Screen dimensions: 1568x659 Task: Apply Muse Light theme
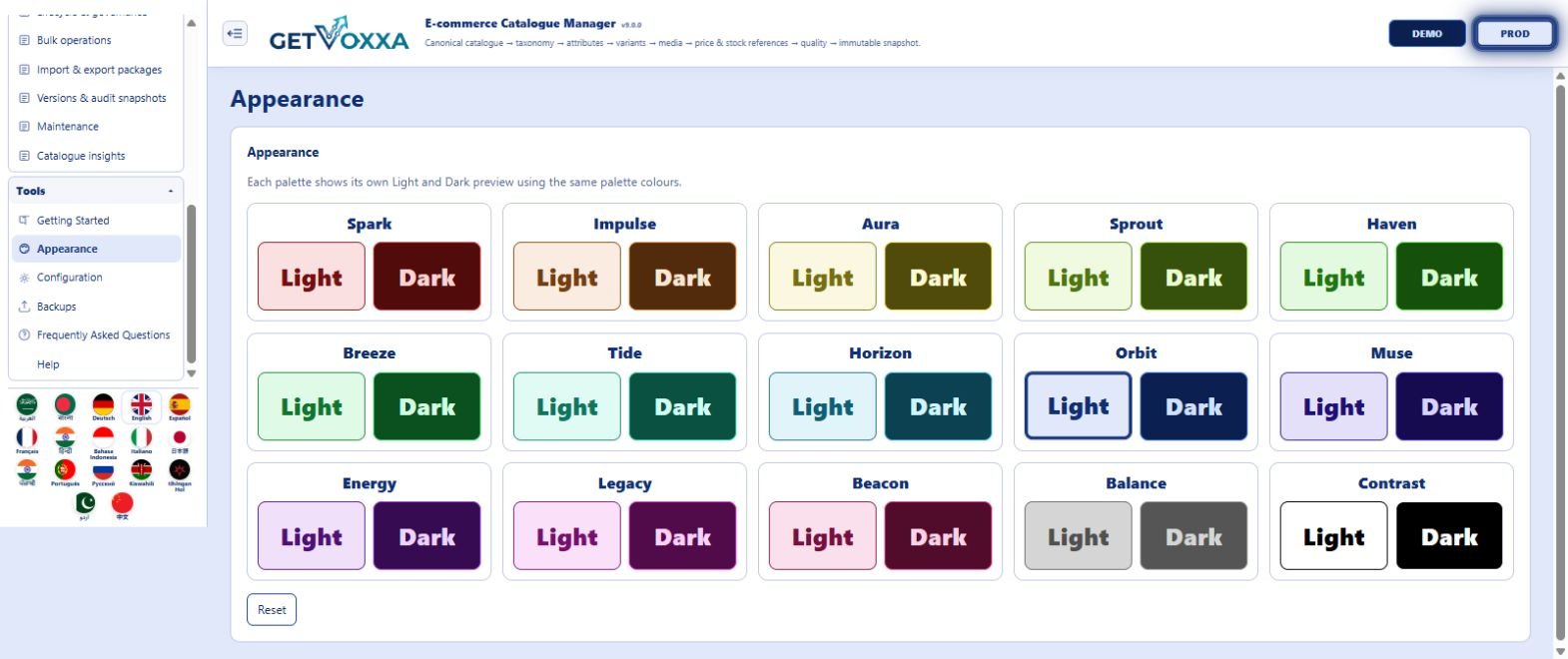click(1334, 406)
